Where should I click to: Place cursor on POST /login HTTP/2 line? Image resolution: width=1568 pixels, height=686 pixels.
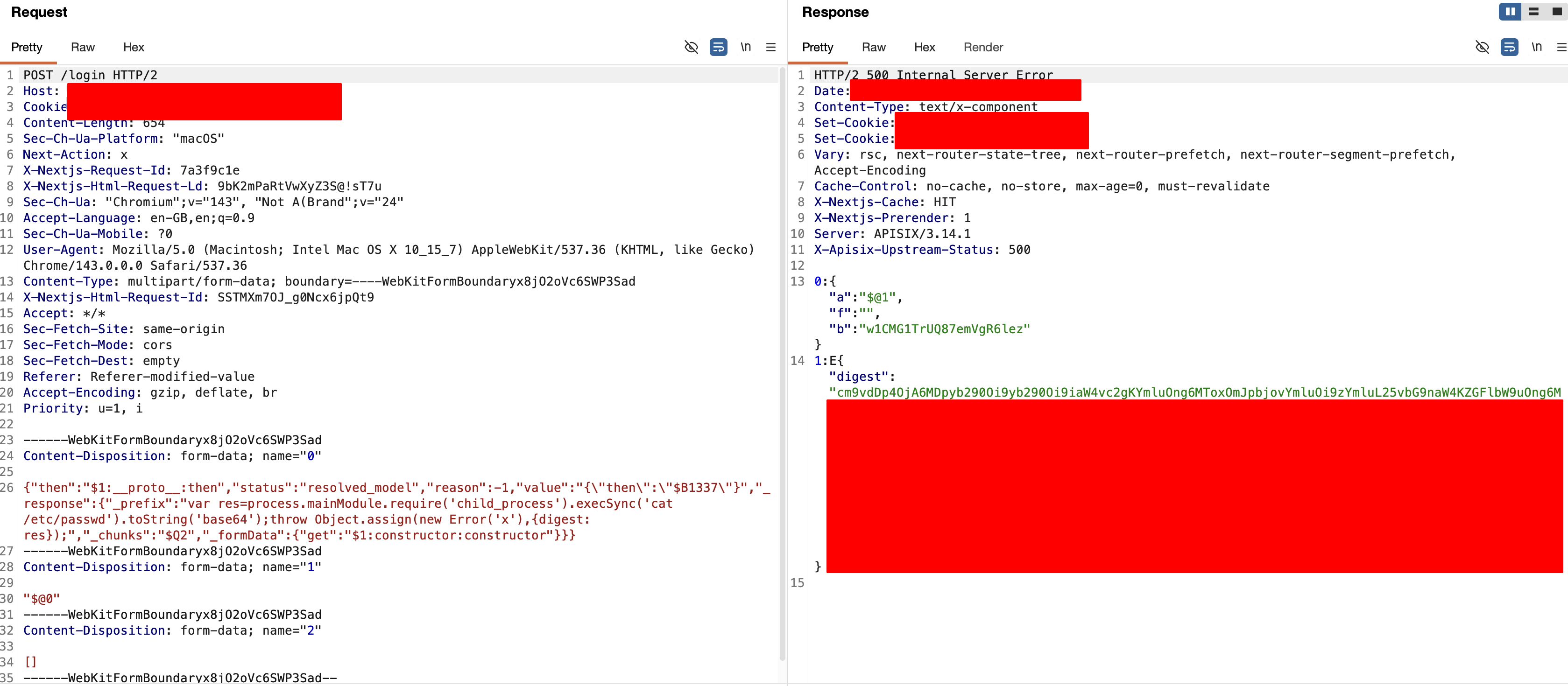click(x=90, y=76)
